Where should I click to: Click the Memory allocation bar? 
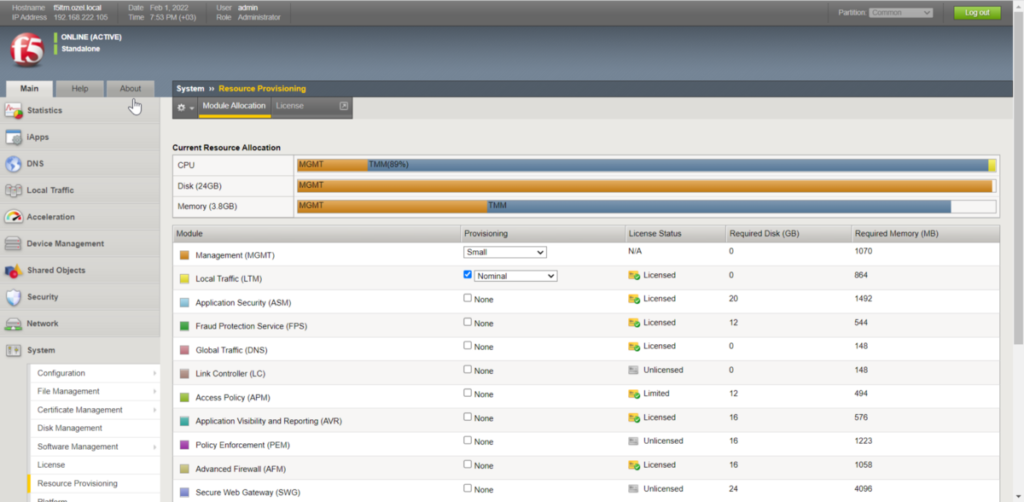pyautogui.click(x=647, y=207)
